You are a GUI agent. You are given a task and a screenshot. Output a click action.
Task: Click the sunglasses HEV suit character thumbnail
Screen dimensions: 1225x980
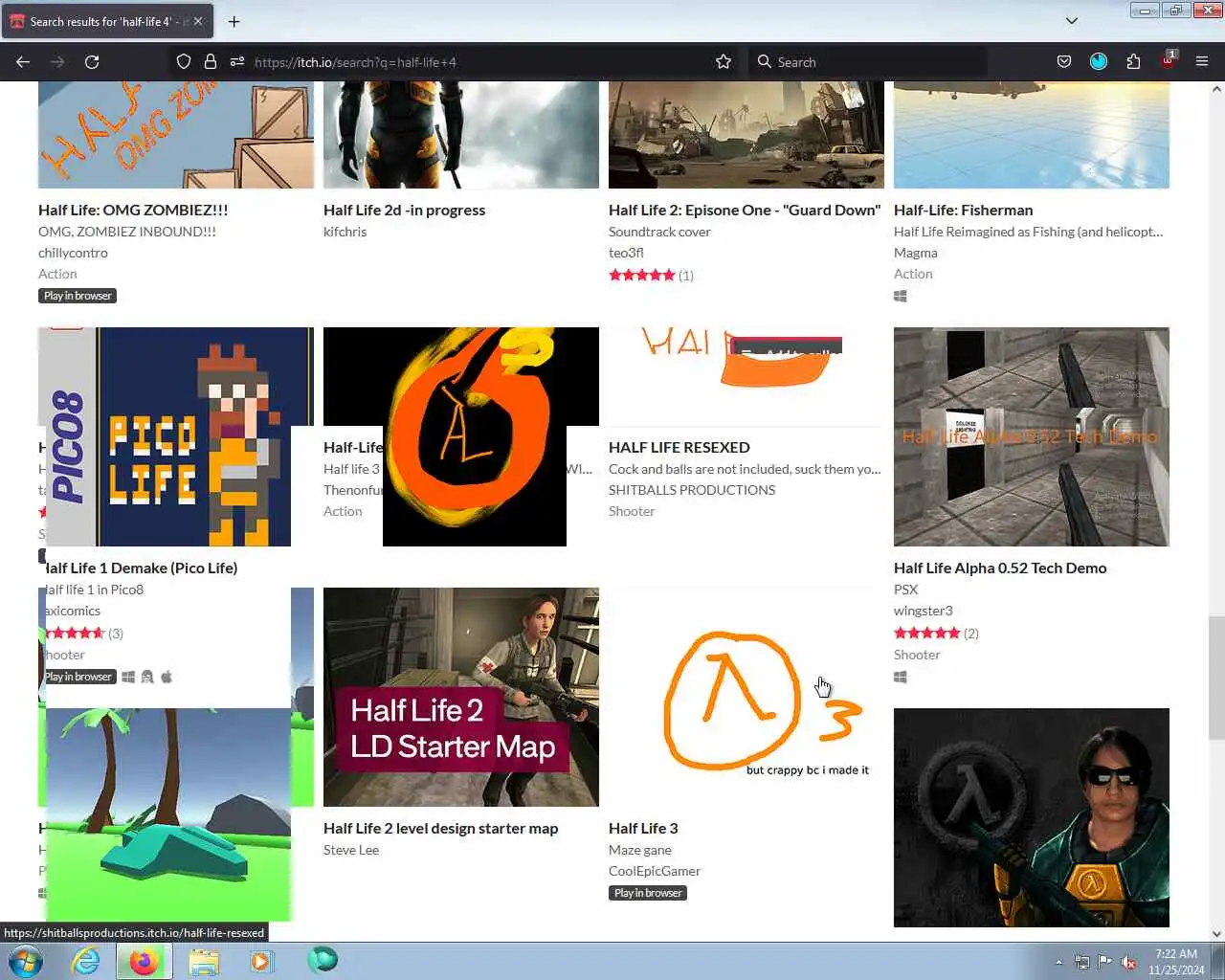point(1032,817)
